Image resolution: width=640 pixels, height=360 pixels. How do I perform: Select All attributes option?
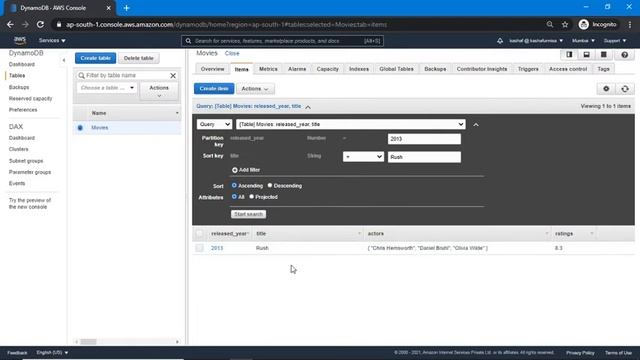(234, 196)
